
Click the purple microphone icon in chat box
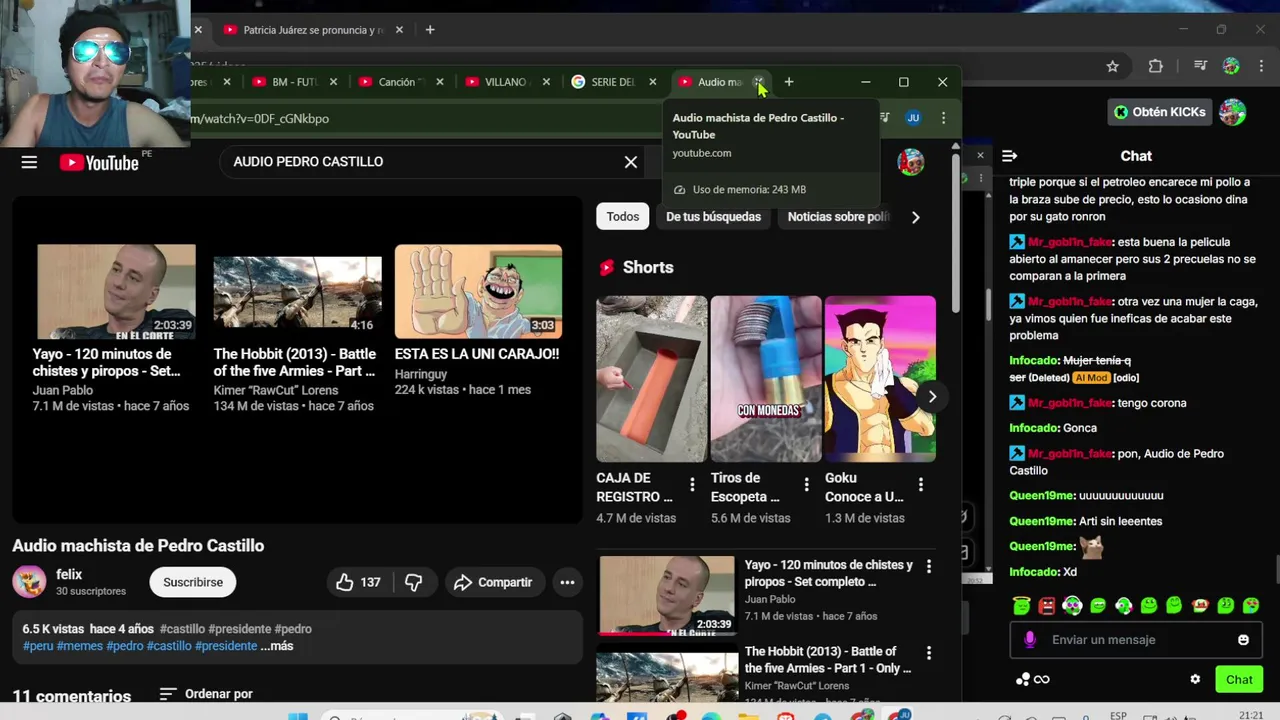pyautogui.click(x=1030, y=640)
